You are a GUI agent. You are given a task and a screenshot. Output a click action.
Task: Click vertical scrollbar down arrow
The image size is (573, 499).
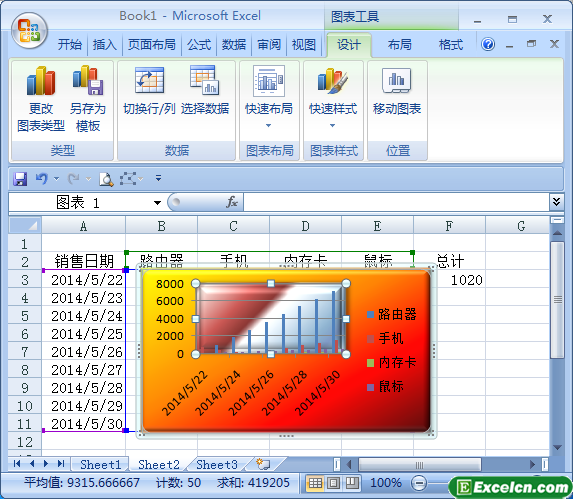pyautogui.click(x=557, y=447)
